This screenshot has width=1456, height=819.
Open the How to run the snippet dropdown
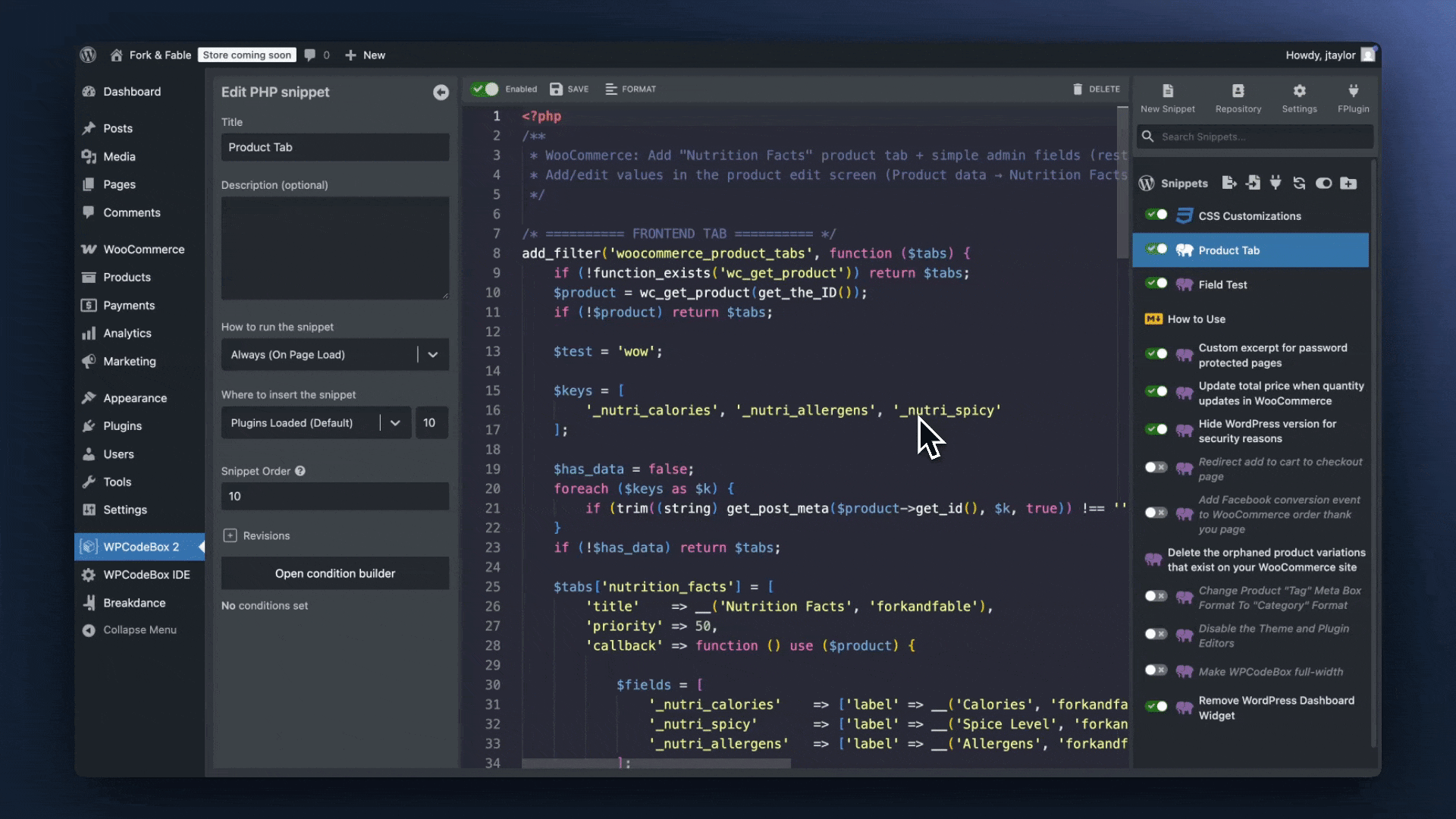(x=335, y=355)
